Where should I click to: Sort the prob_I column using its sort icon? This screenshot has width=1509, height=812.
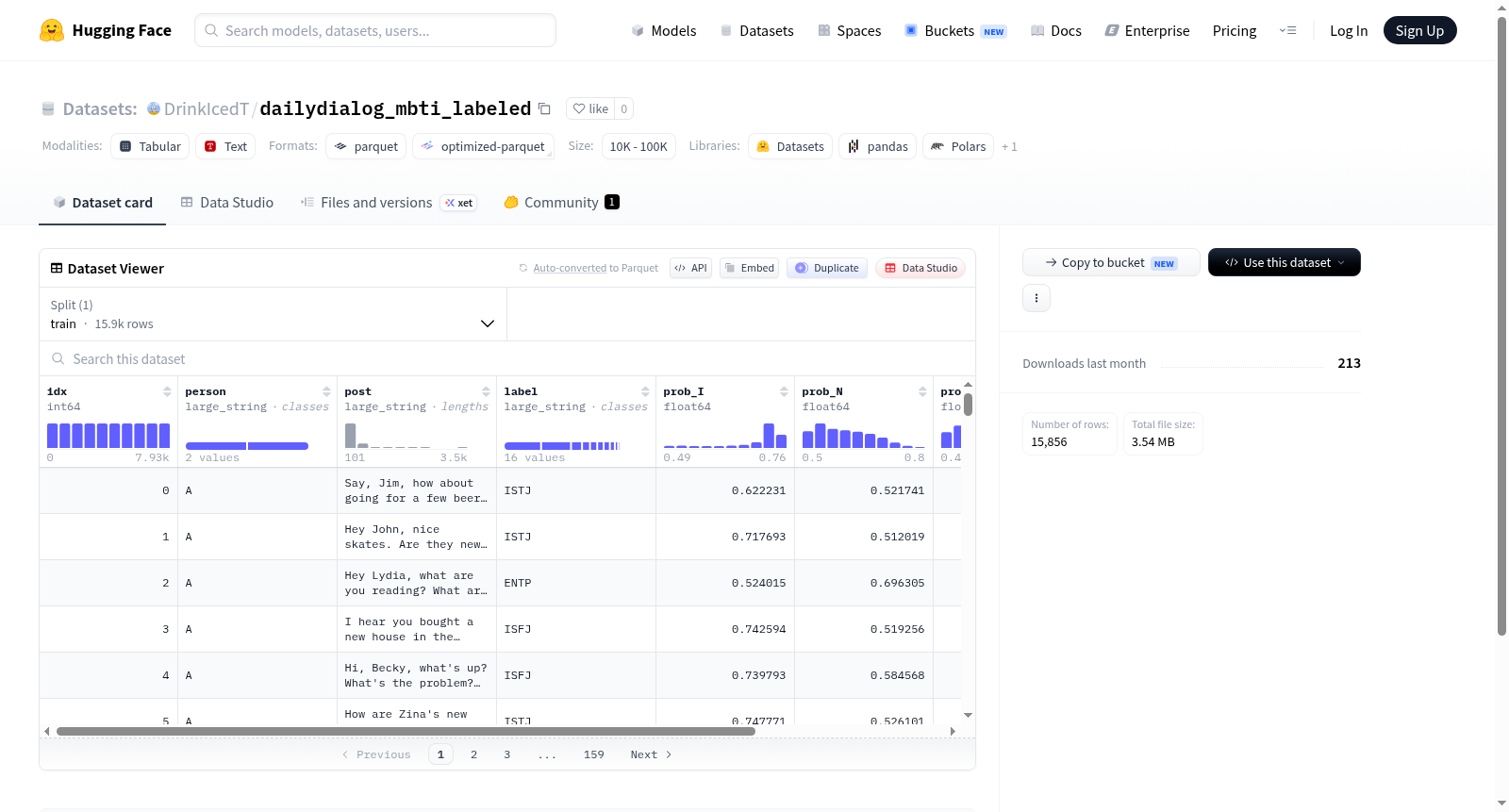tap(784, 391)
